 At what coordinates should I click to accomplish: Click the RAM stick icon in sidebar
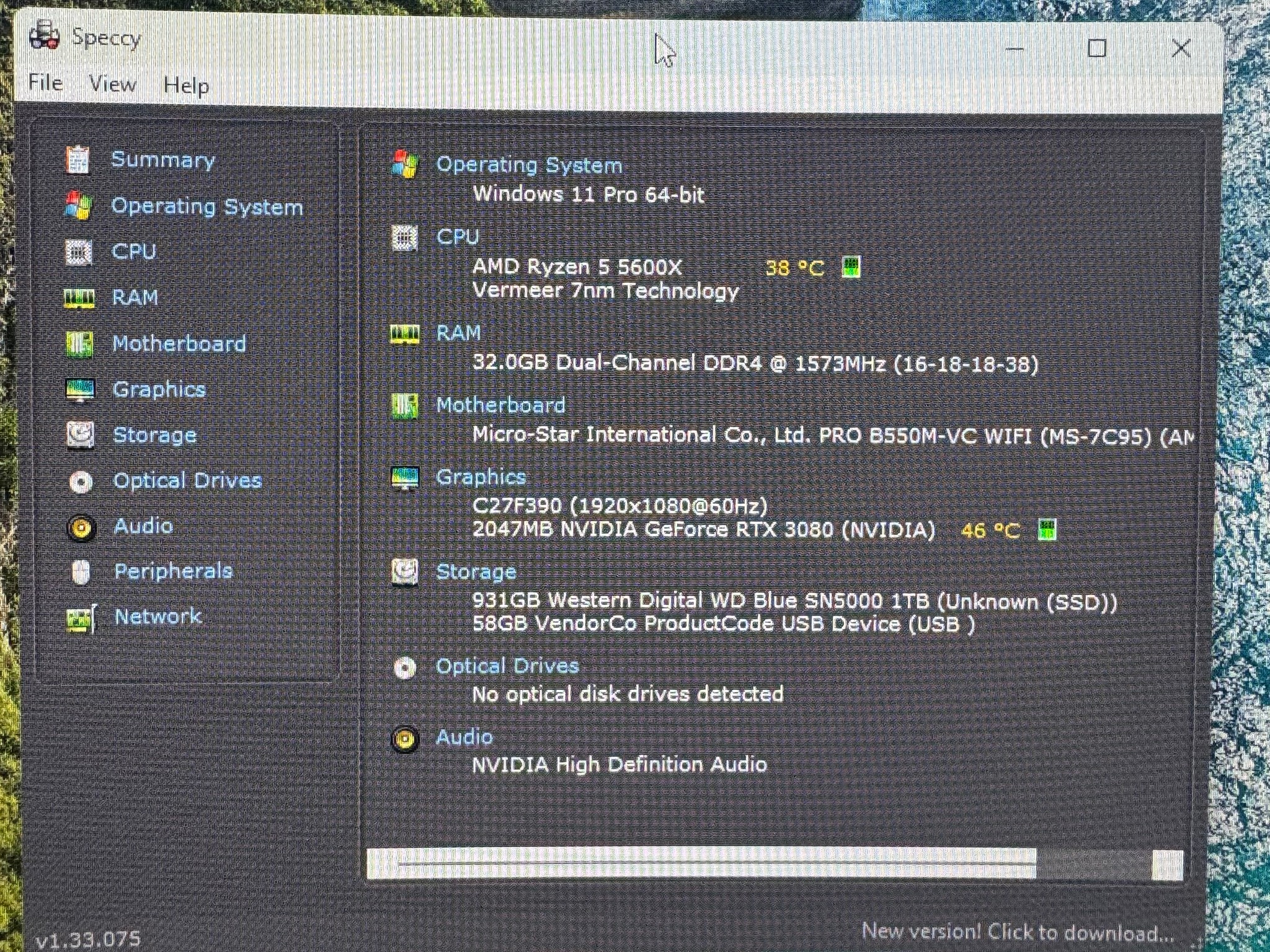click(x=79, y=298)
